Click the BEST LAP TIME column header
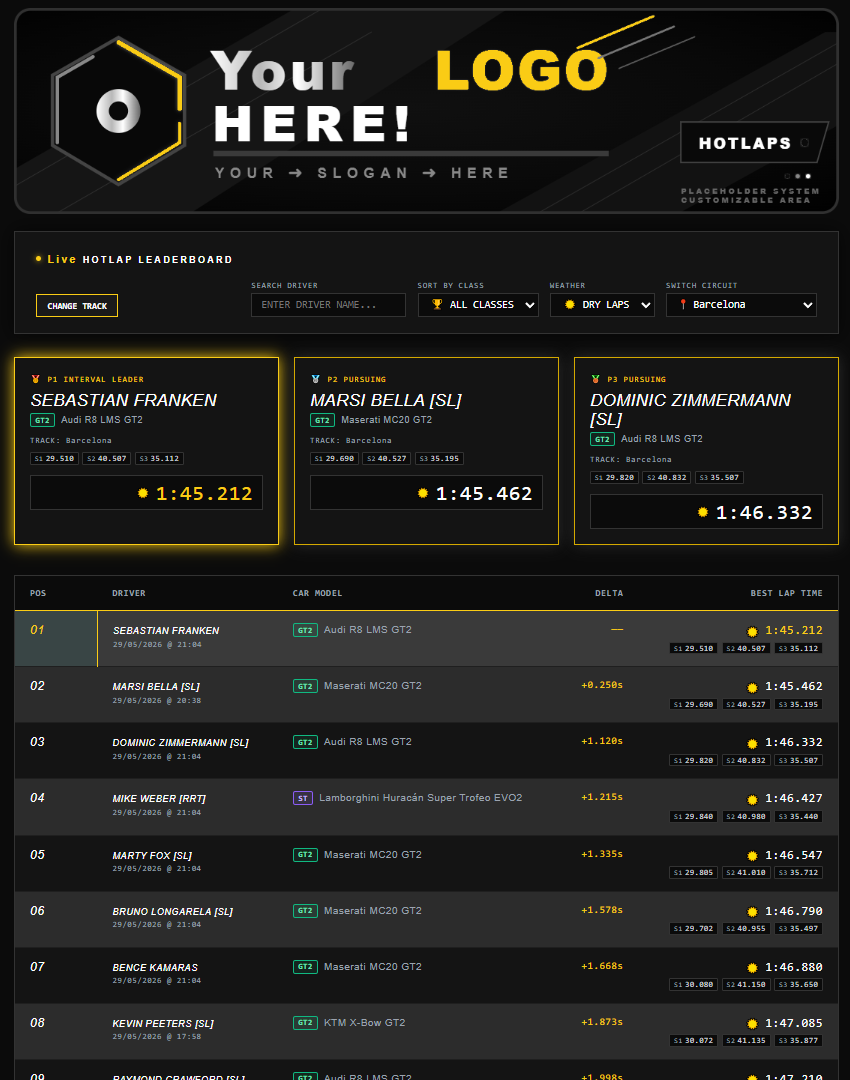 pyautogui.click(x=786, y=593)
